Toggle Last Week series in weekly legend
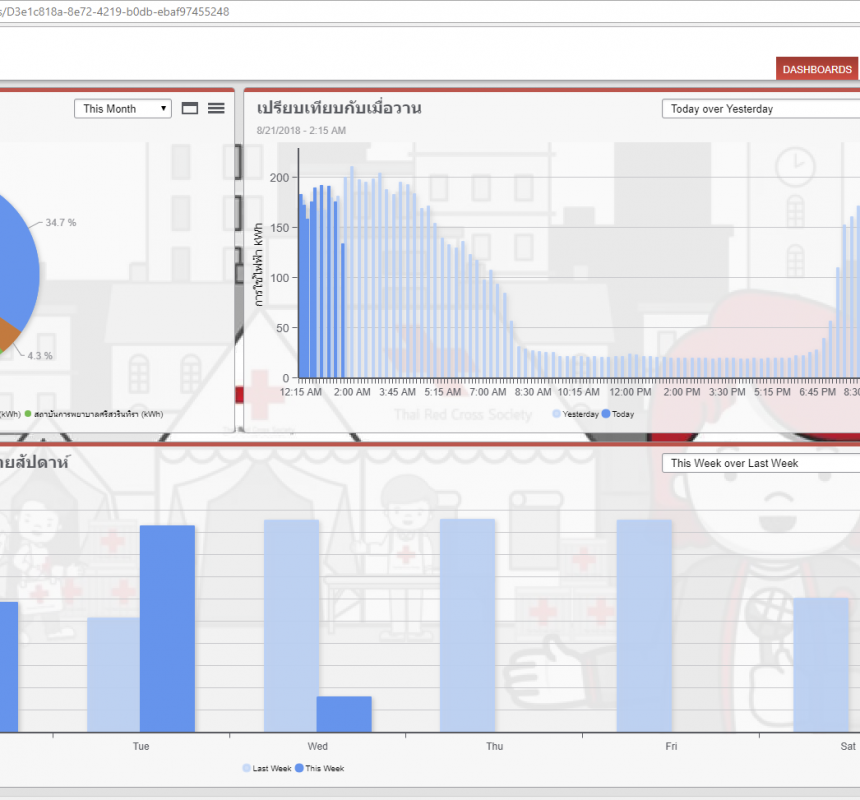The width and height of the screenshot is (860, 800). [x=267, y=768]
